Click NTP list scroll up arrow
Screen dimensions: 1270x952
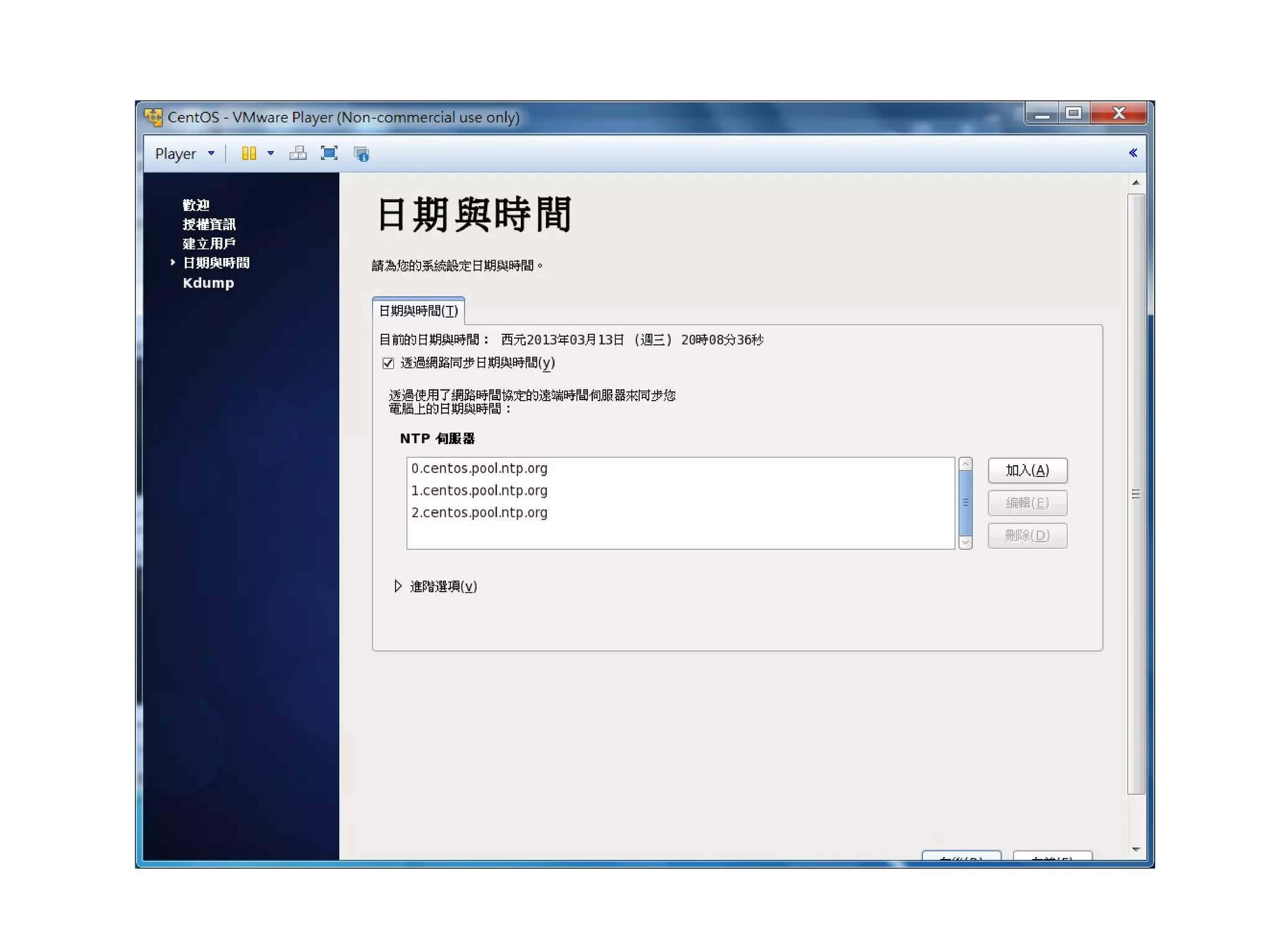click(x=965, y=464)
